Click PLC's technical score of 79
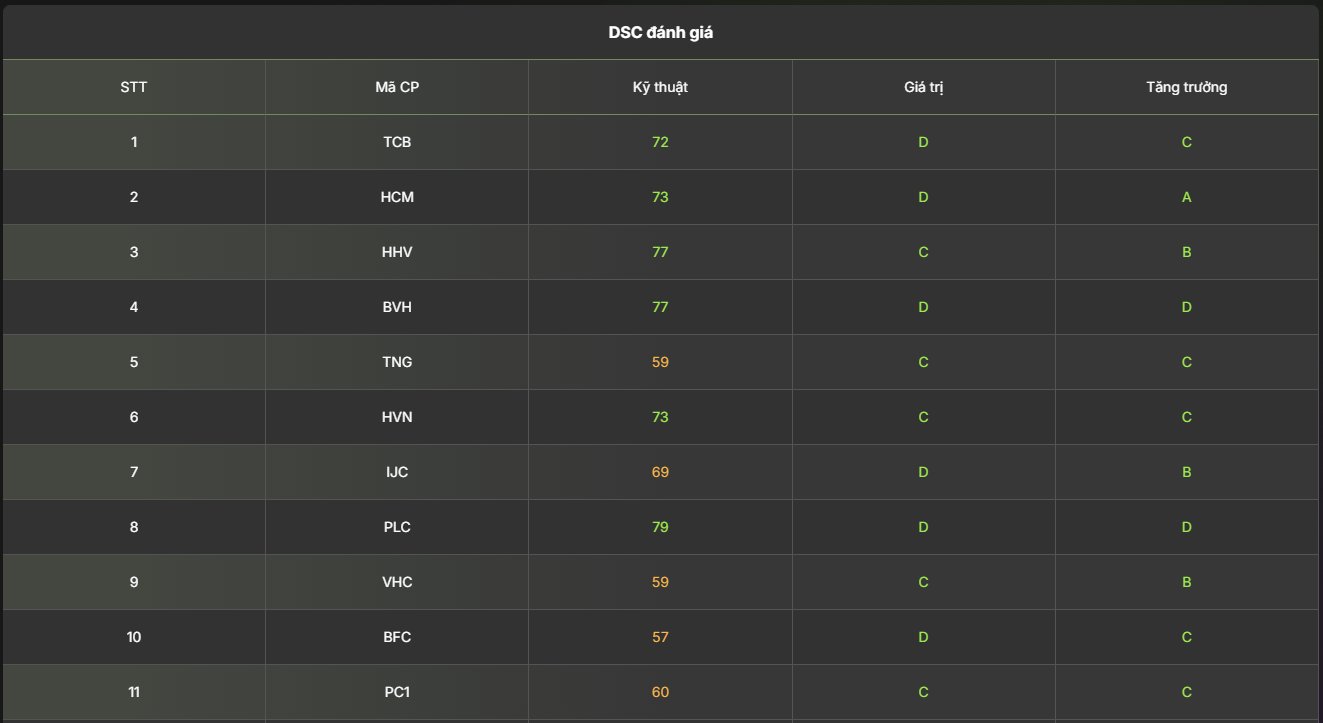 660,527
